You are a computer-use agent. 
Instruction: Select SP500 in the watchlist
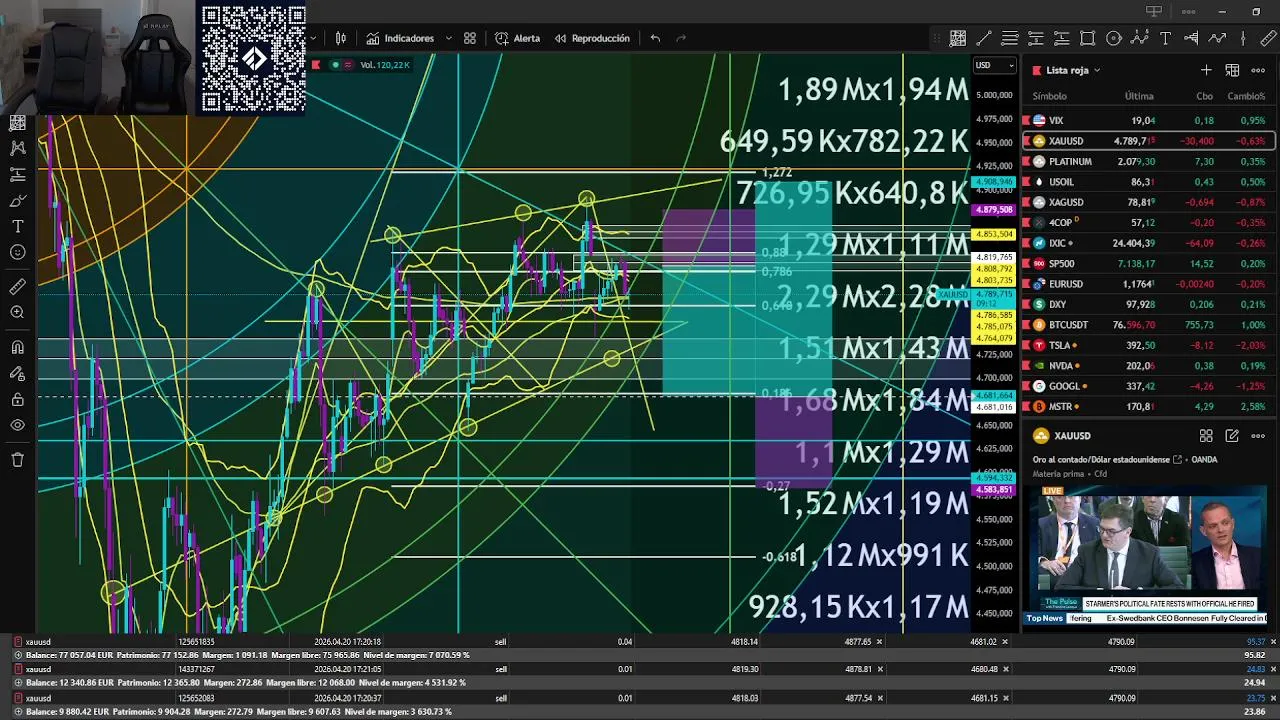point(1148,263)
